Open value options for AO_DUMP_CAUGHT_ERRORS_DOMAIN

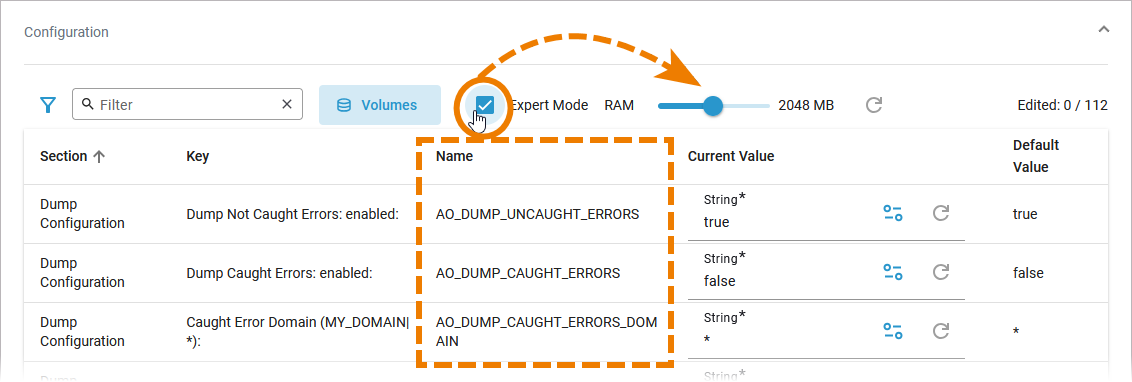(x=893, y=331)
